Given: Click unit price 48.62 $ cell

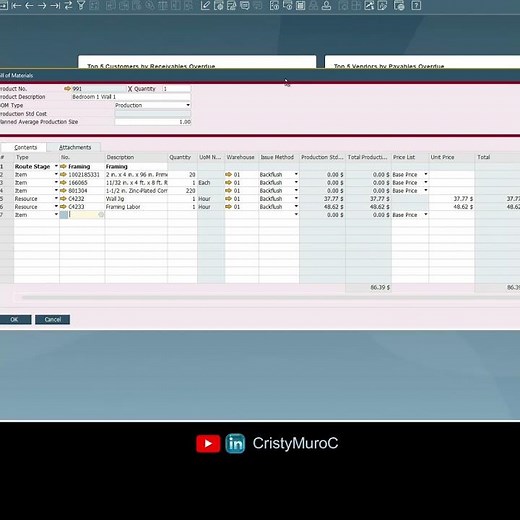Looking at the screenshot, I should [x=452, y=207].
